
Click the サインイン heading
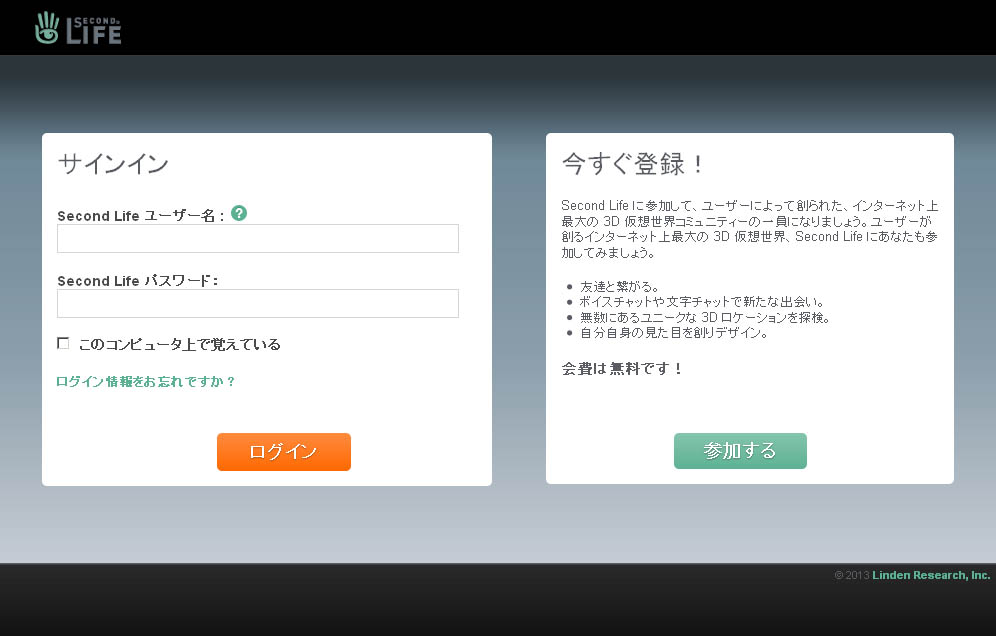113,164
